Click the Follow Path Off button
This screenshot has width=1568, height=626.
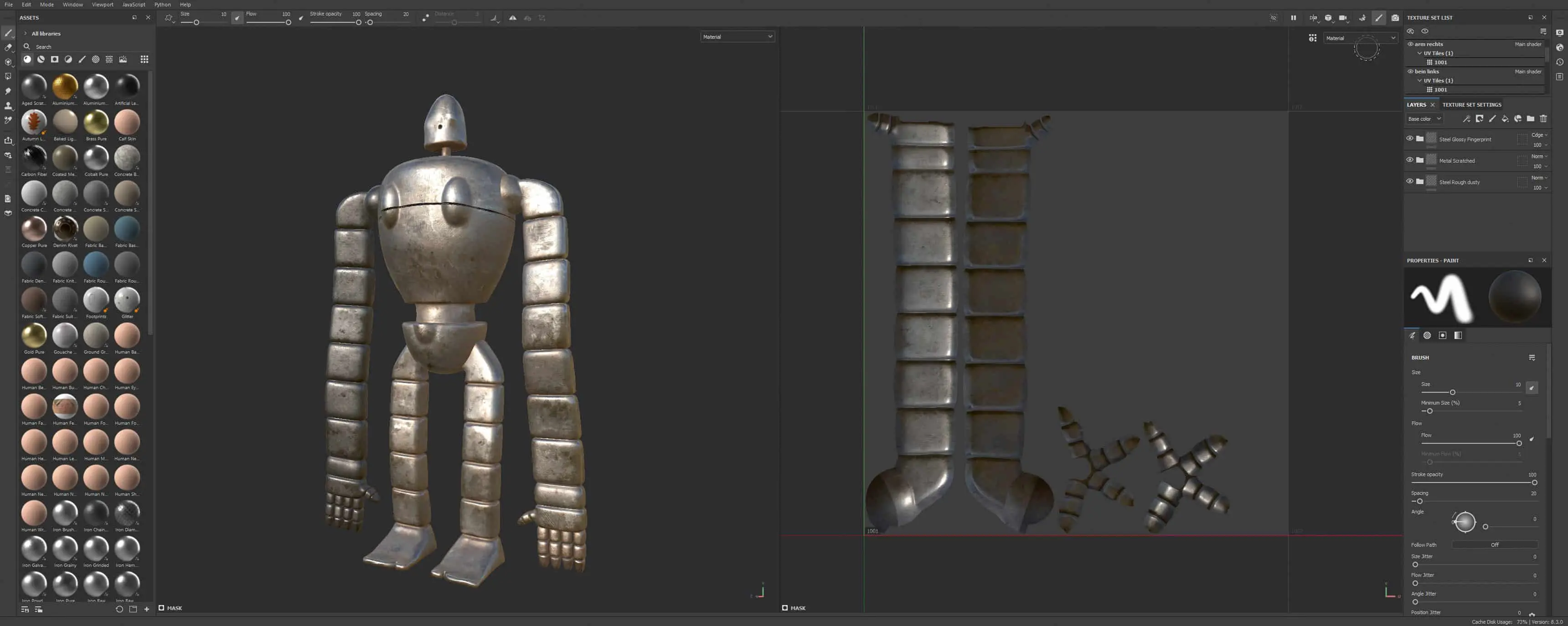(1494, 544)
